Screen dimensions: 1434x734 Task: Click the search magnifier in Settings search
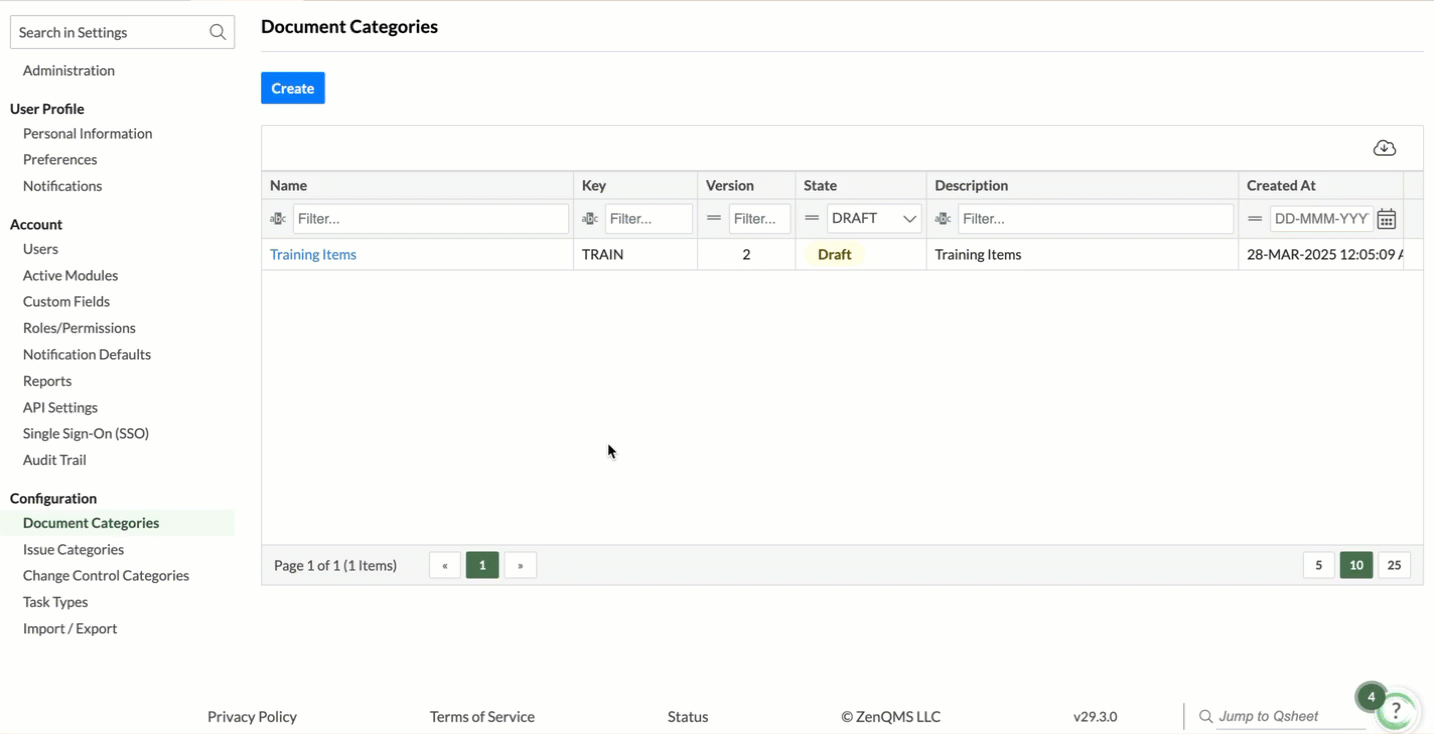tap(217, 32)
